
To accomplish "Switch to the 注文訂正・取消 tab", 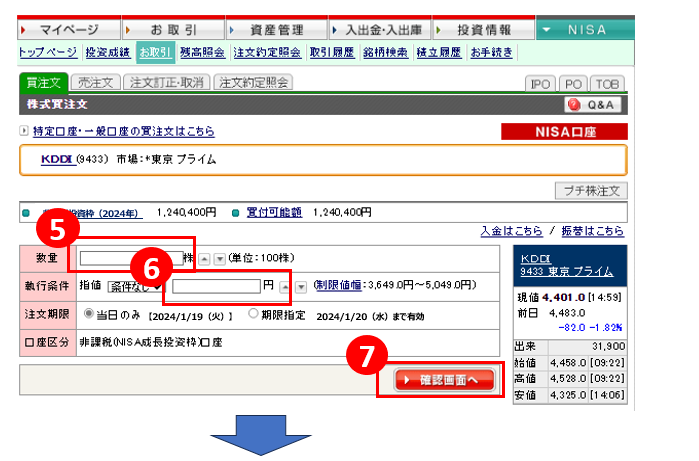I will [x=167, y=82].
